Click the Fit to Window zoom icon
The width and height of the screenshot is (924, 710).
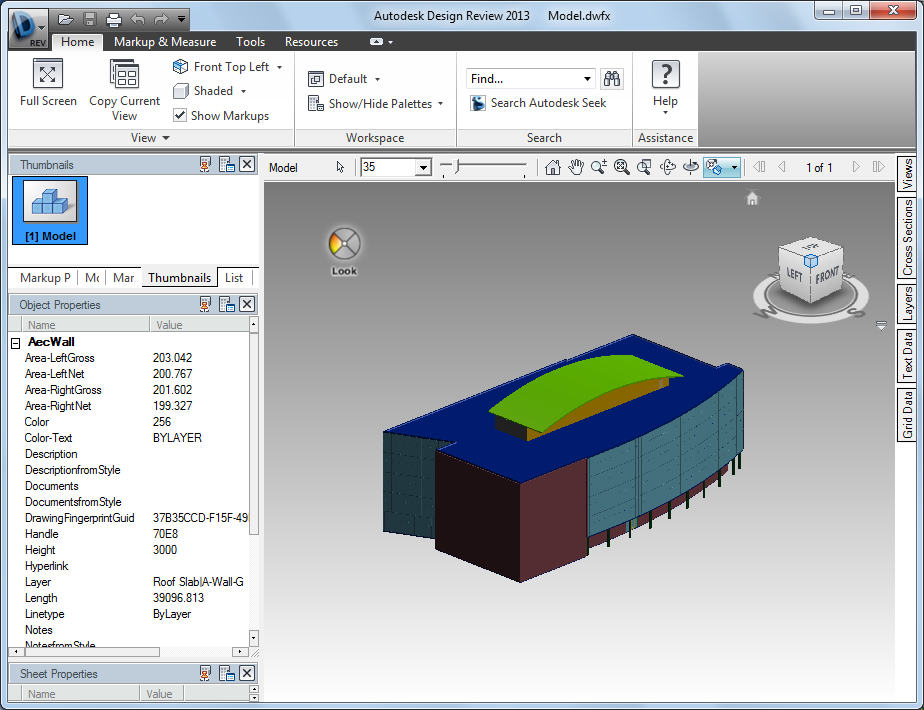pos(622,167)
